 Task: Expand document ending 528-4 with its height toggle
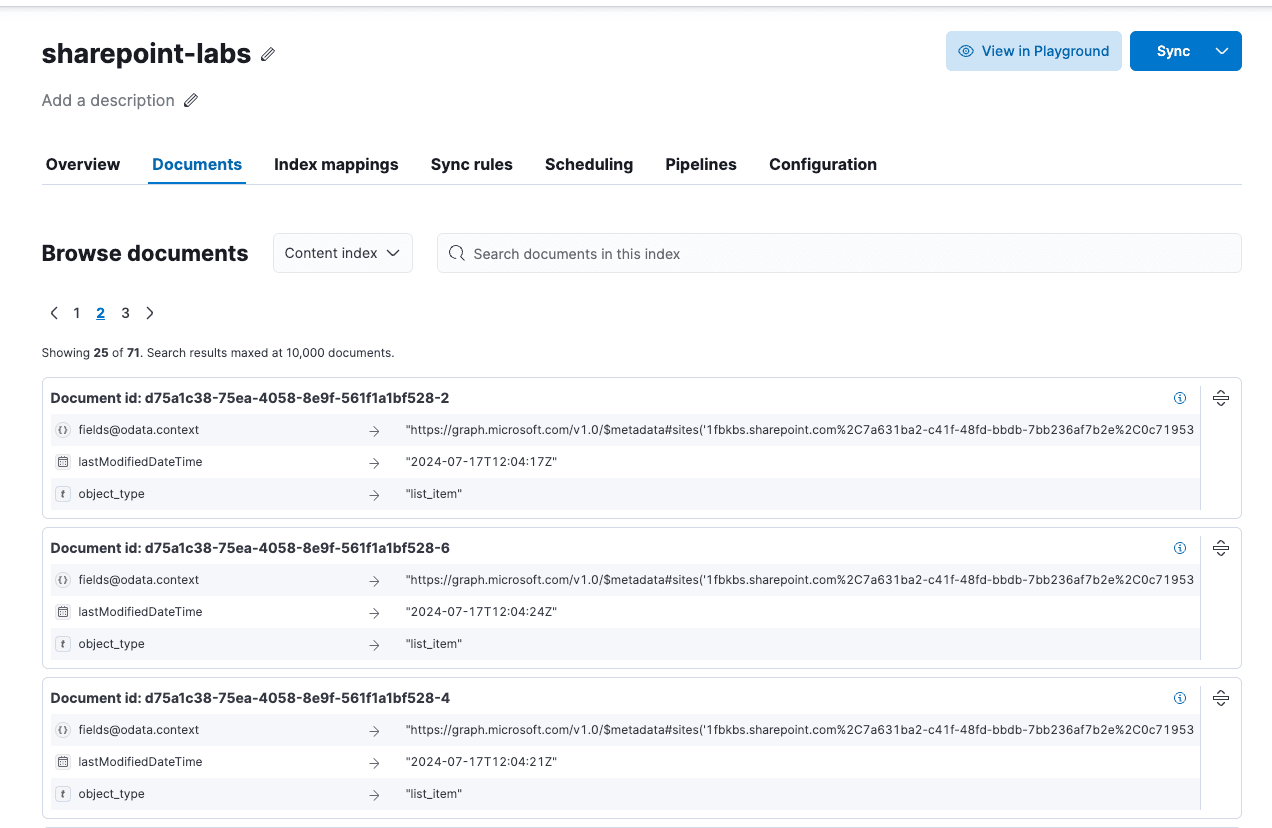[x=1221, y=697]
